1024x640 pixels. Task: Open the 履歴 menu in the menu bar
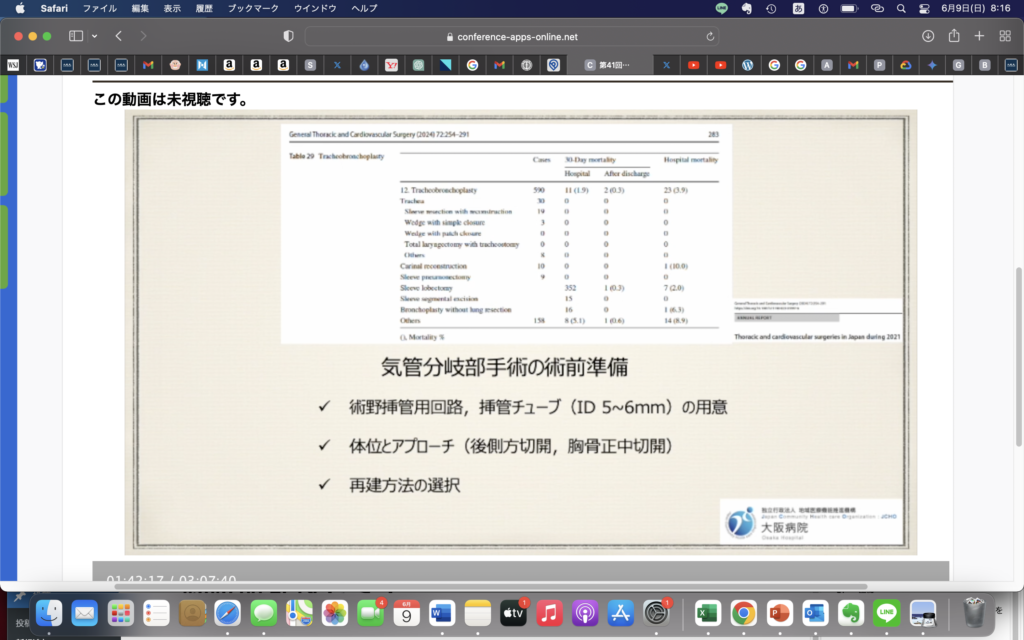[203, 8]
